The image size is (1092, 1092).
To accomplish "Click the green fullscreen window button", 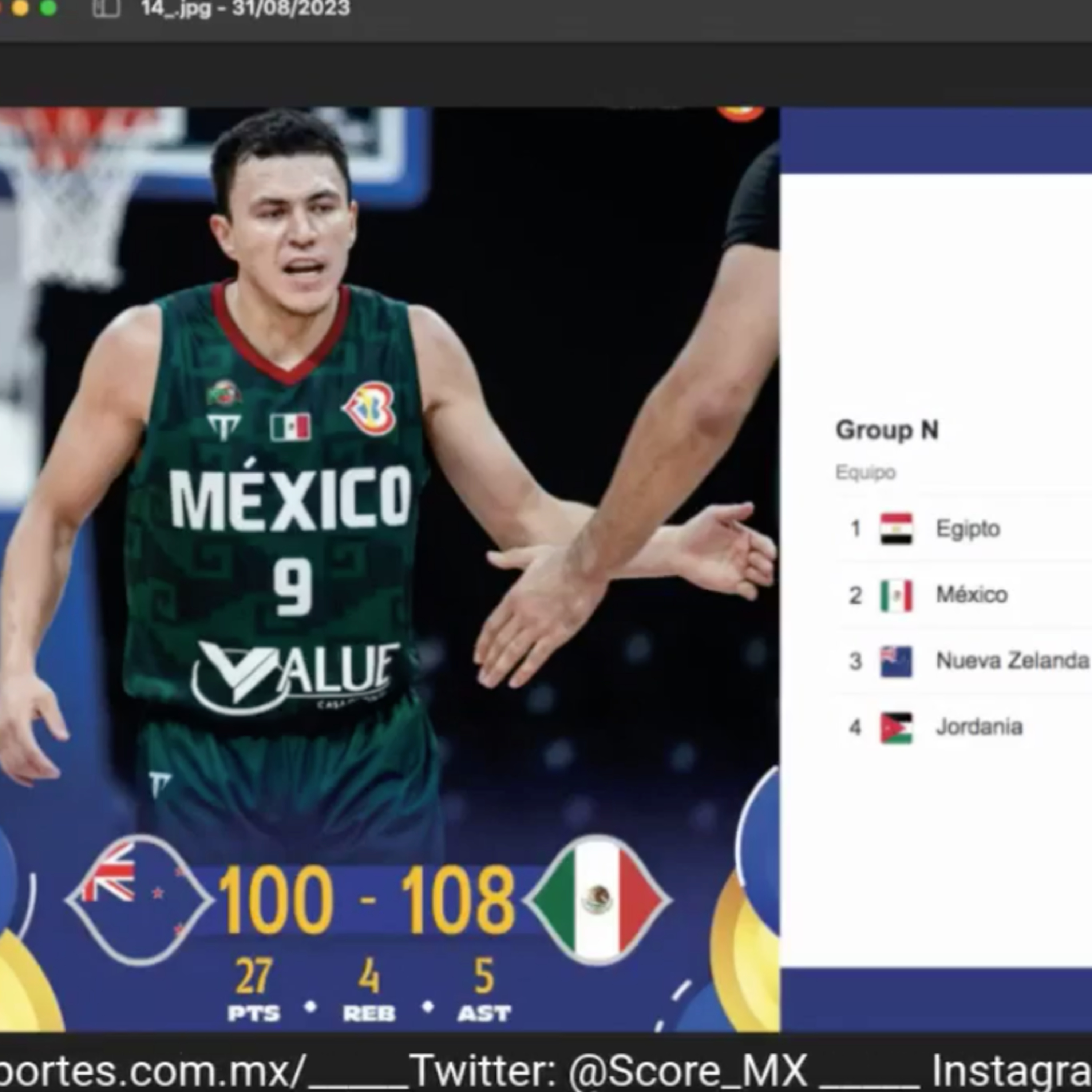I will (49, 8).
